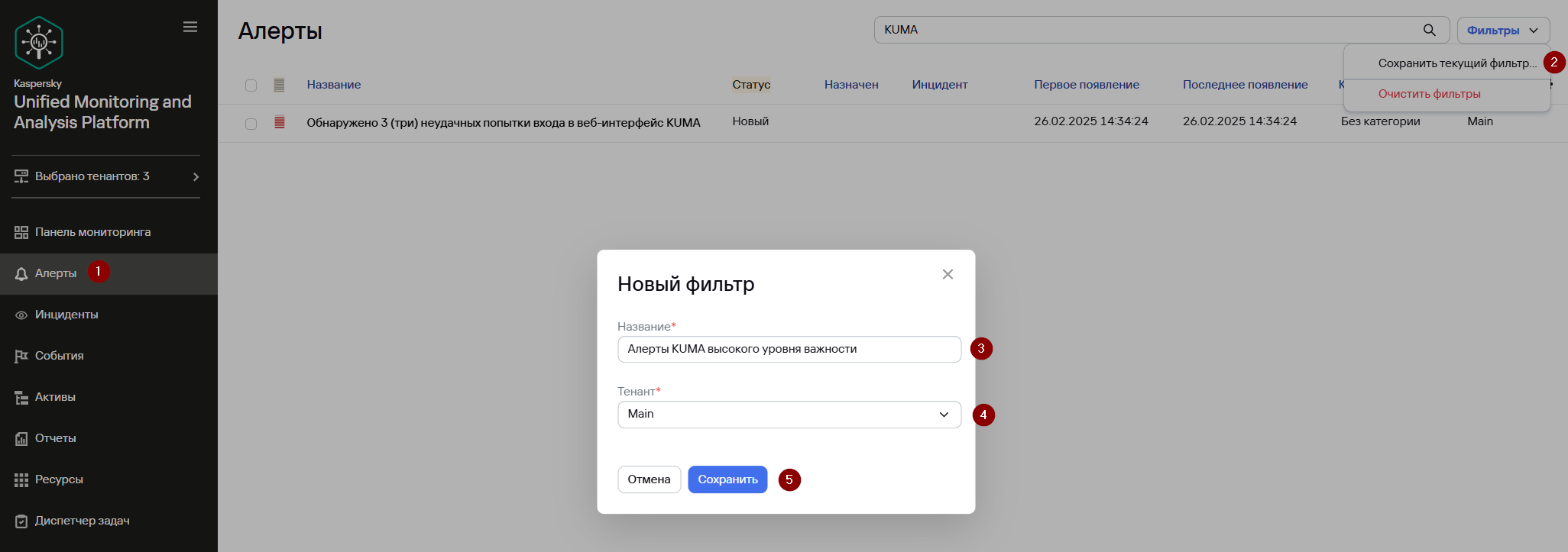Click the Отмена button

(x=649, y=479)
